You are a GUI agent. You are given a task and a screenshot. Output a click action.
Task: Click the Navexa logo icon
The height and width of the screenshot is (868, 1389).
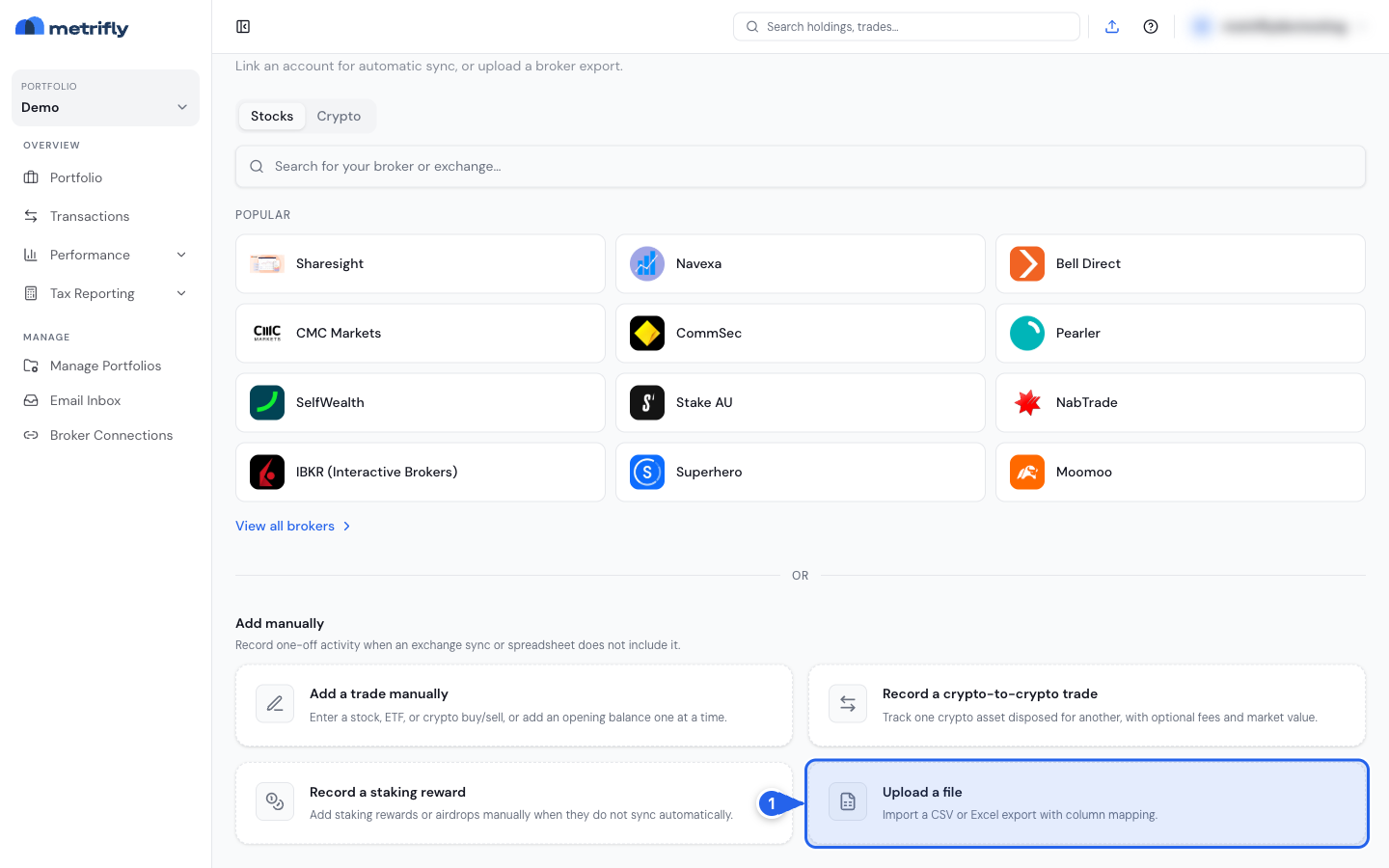(x=647, y=263)
